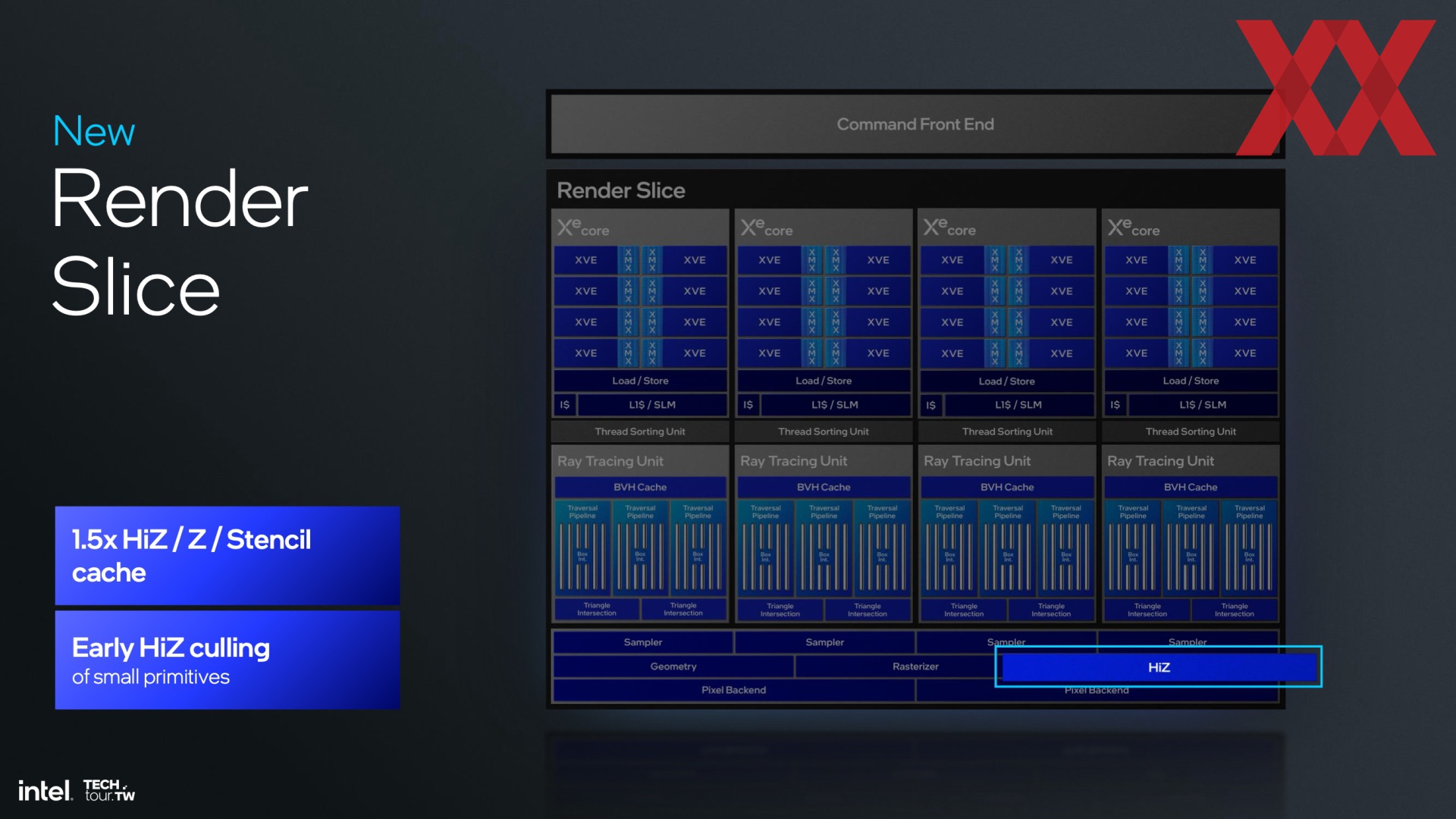Click the first column's Xe core label
Viewport: 1456px width, 819px height.
[x=583, y=227]
